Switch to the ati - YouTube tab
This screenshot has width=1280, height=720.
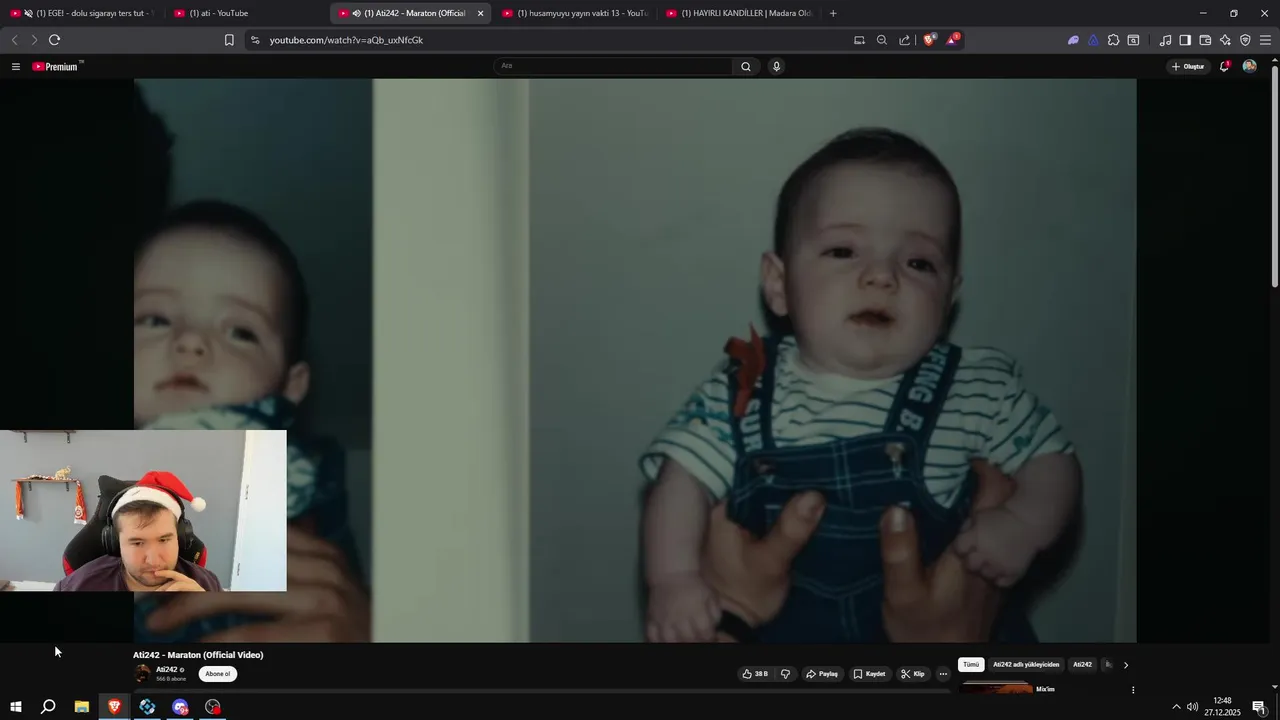tap(247, 13)
